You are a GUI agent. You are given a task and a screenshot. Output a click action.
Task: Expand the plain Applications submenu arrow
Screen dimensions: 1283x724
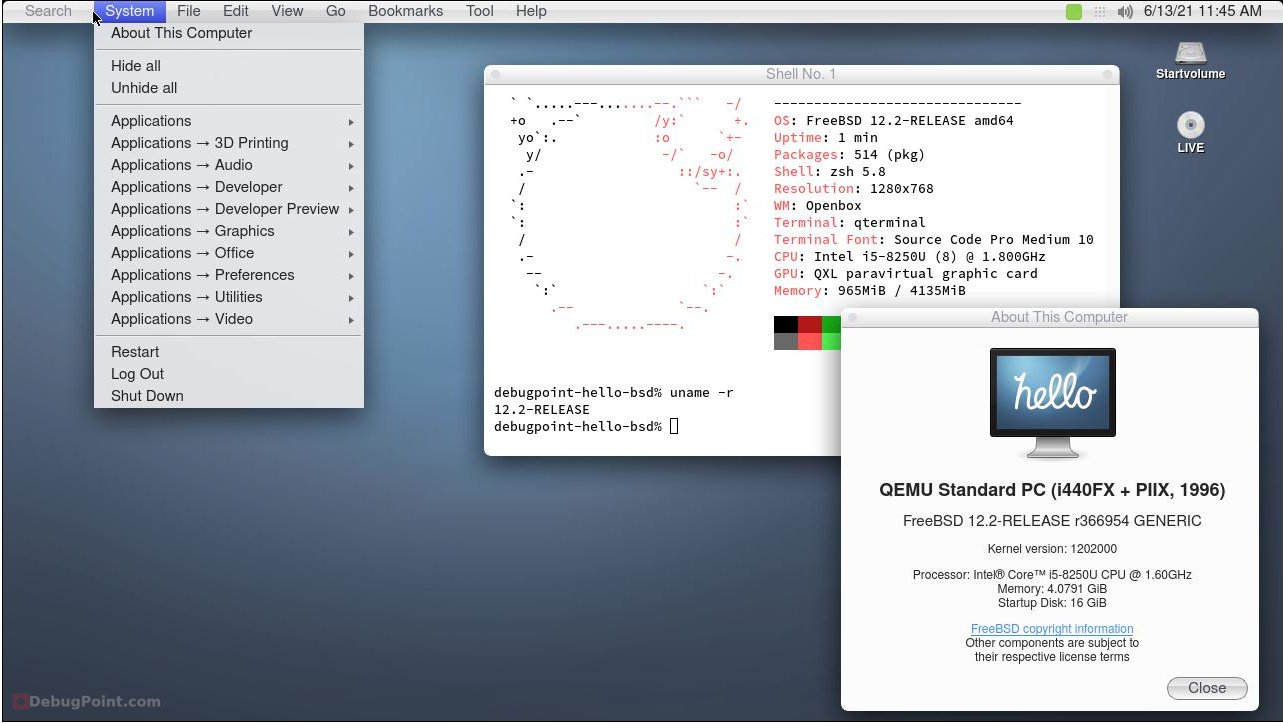click(351, 122)
